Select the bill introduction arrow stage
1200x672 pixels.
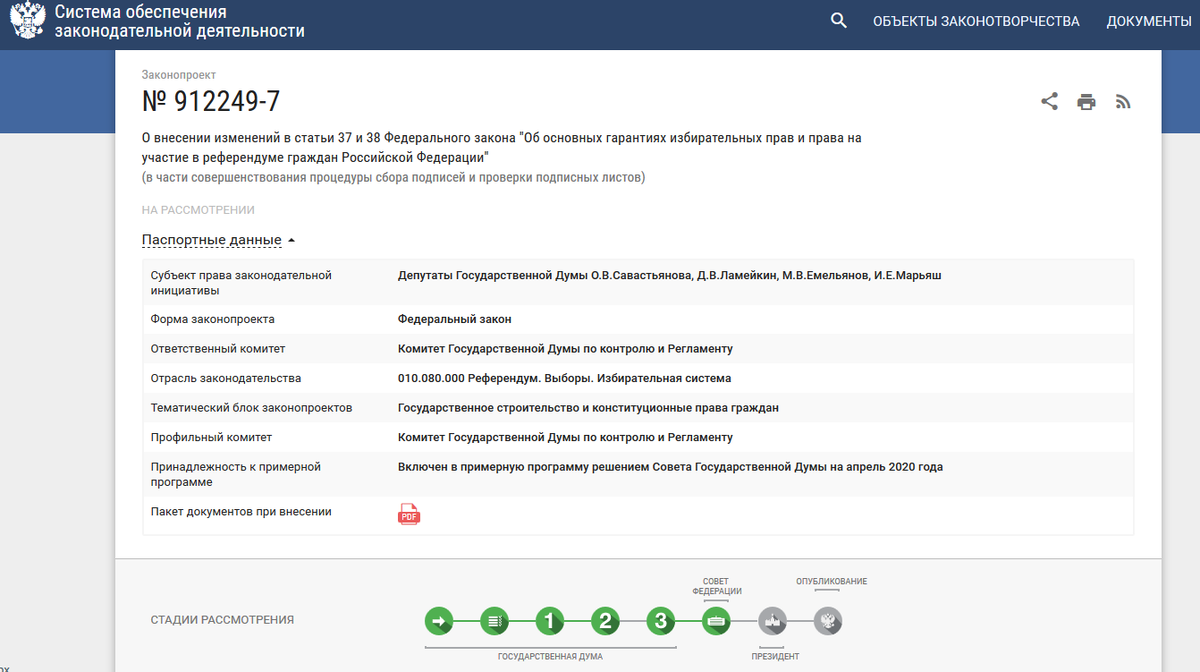438,621
